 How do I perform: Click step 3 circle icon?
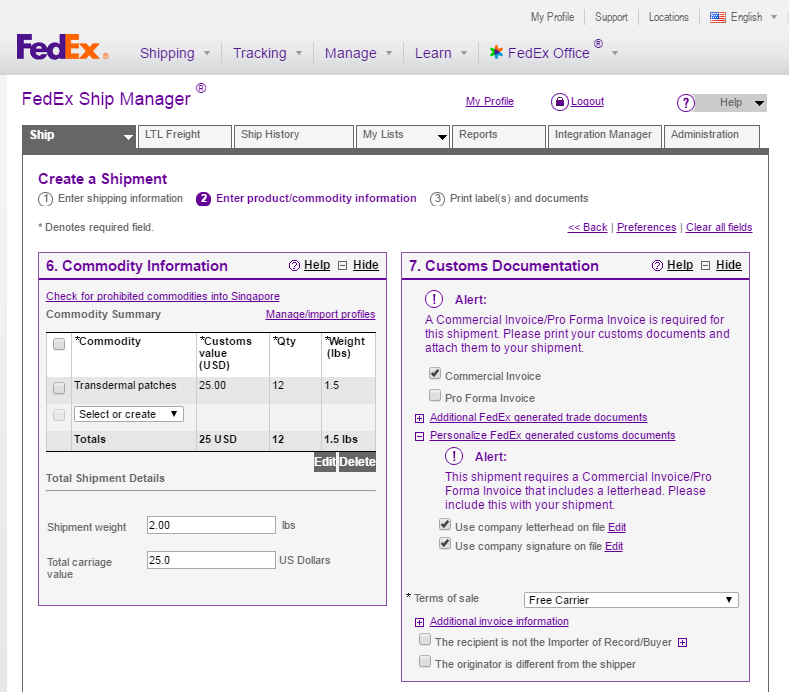point(437,199)
